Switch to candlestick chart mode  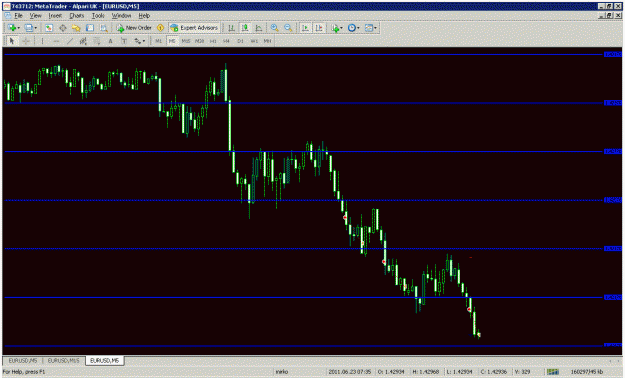(245, 28)
